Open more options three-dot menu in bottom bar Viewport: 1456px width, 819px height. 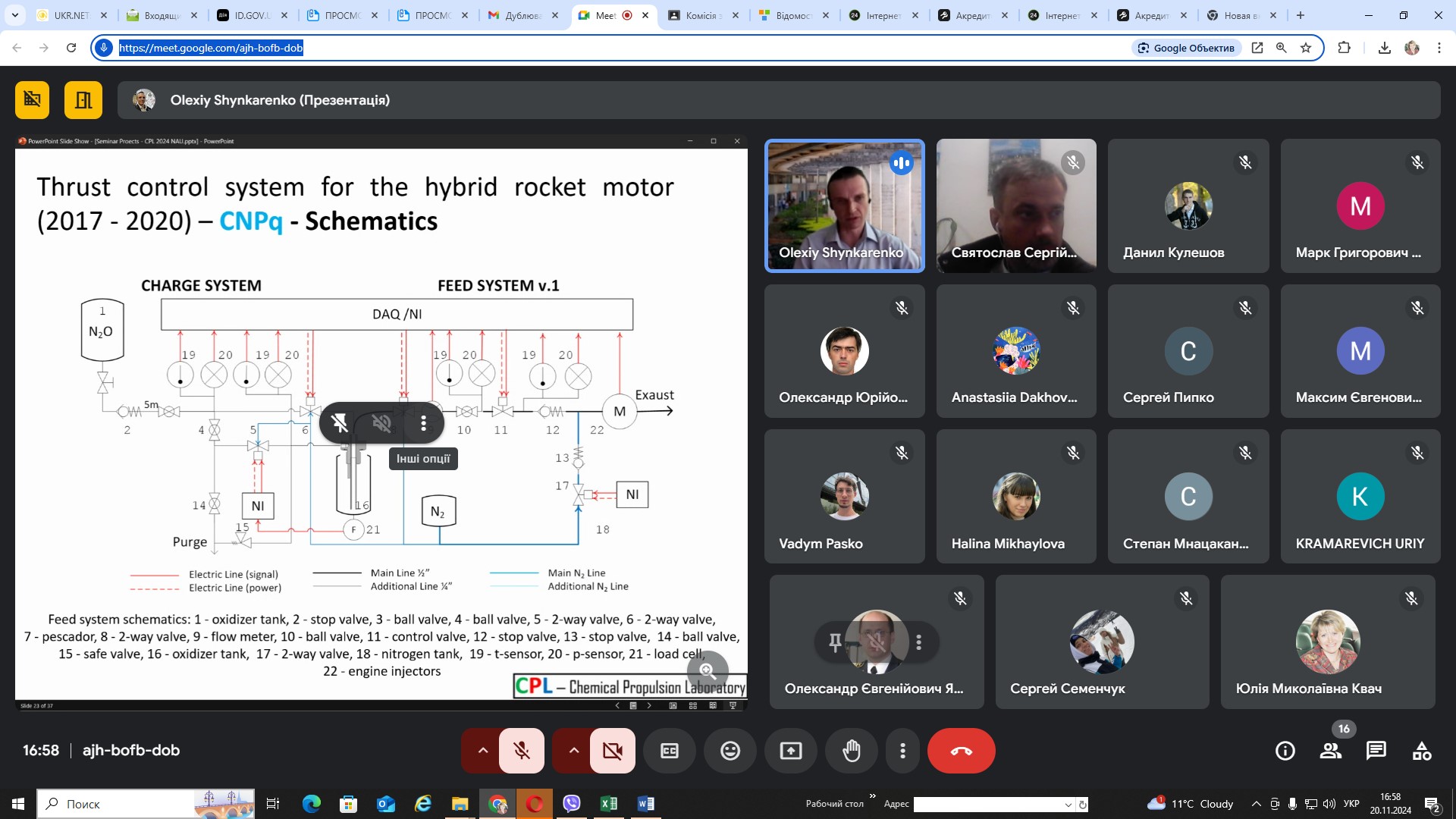click(x=902, y=751)
